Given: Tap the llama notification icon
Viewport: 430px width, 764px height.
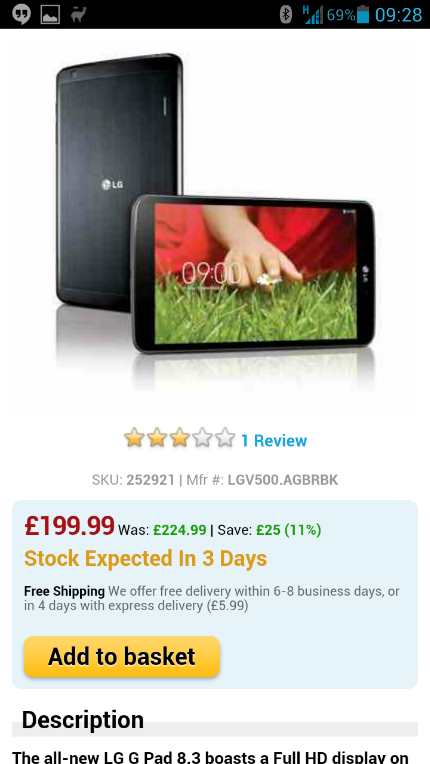Looking at the screenshot, I should pos(78,14).
